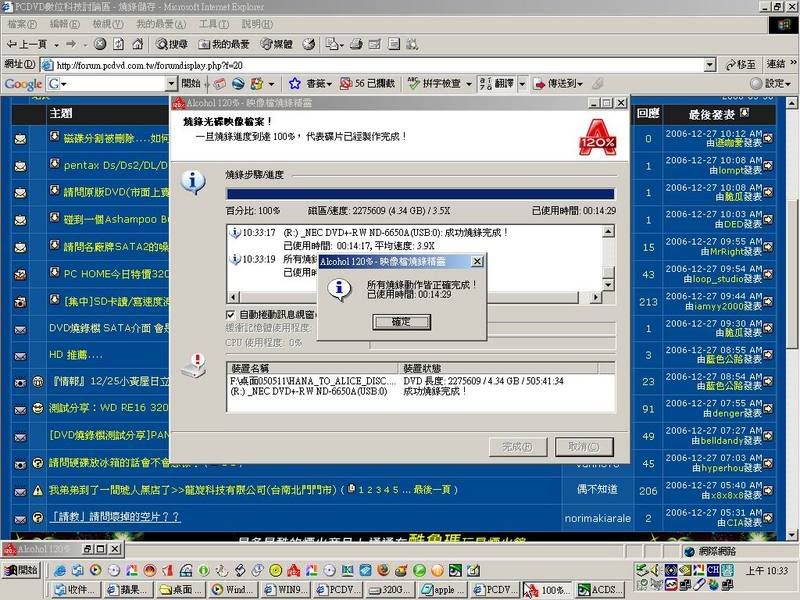Click the IE Forward arrow button
The height and width of the screenshot is (600, 800).
click(71, 44)
